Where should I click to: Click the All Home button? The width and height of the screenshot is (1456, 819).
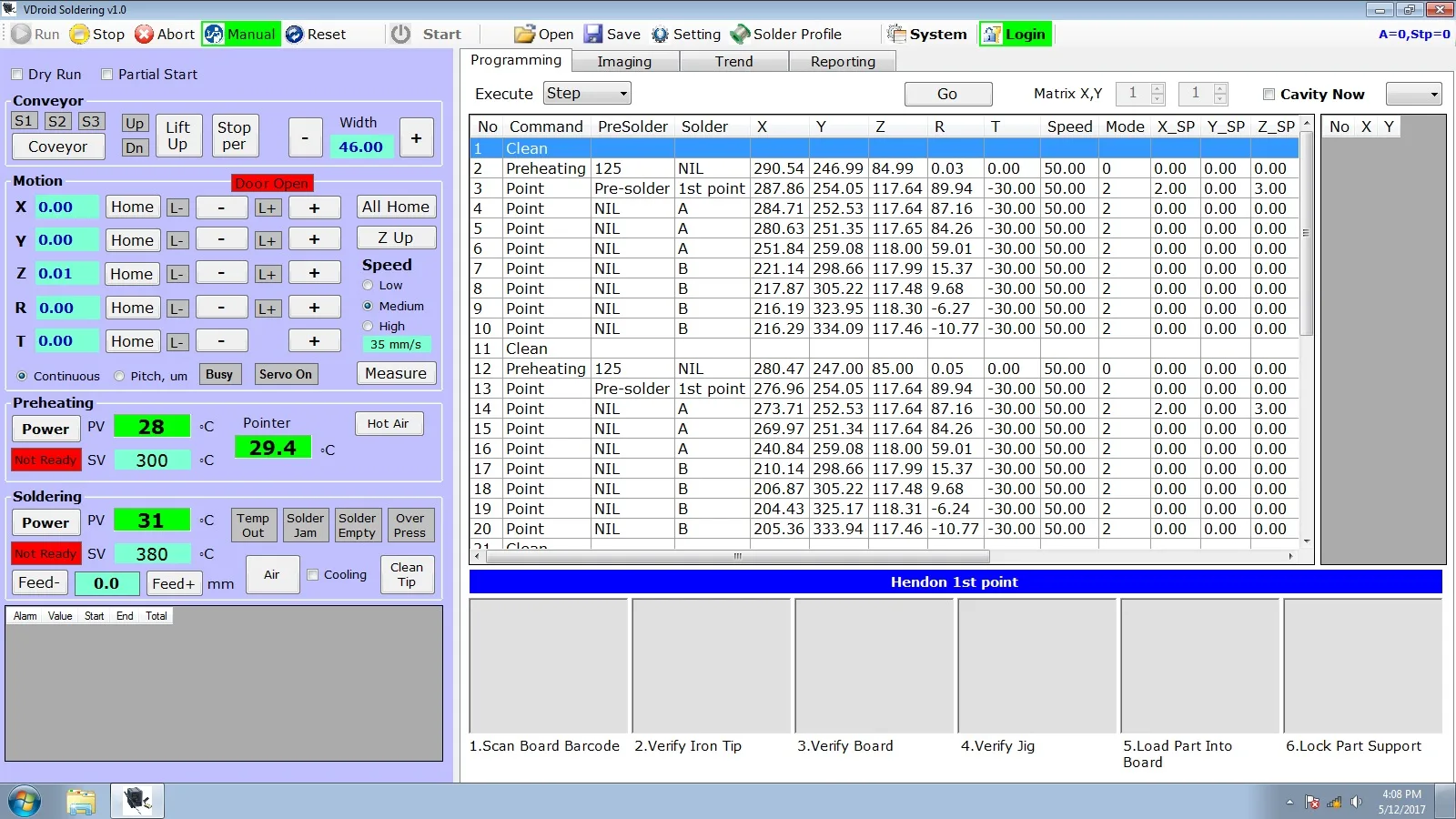coord(396,207)
